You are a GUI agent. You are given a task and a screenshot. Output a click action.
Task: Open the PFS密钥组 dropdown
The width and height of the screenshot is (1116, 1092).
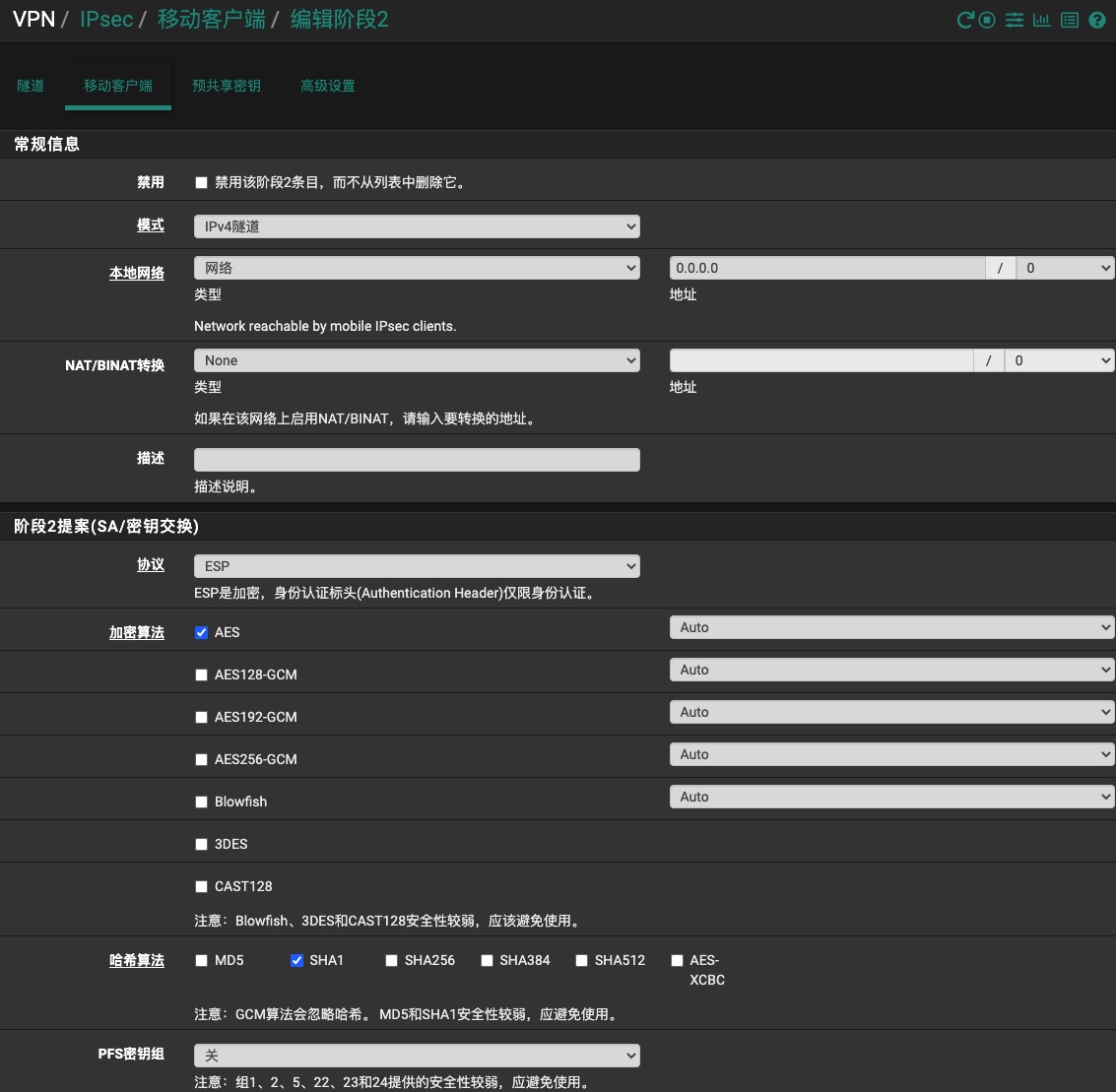coord(417,1056)
